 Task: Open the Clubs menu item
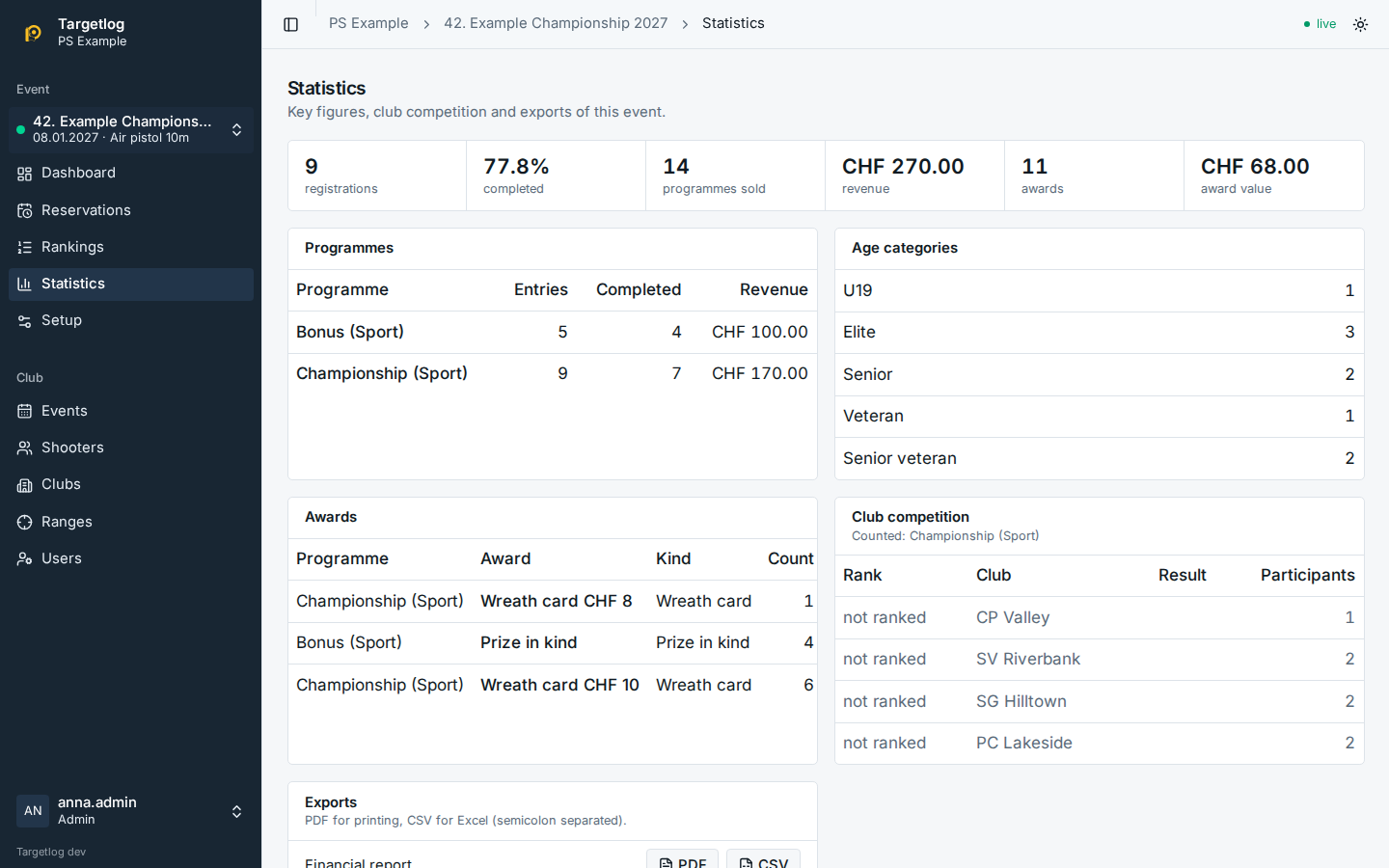click(131, 484)
